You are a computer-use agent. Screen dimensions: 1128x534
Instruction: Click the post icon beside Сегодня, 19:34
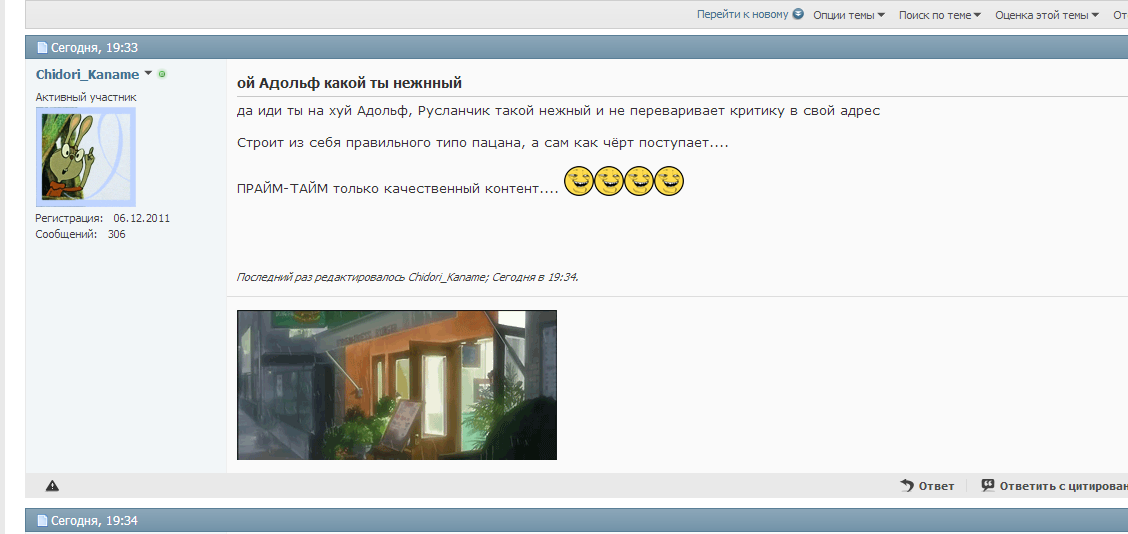42,520
